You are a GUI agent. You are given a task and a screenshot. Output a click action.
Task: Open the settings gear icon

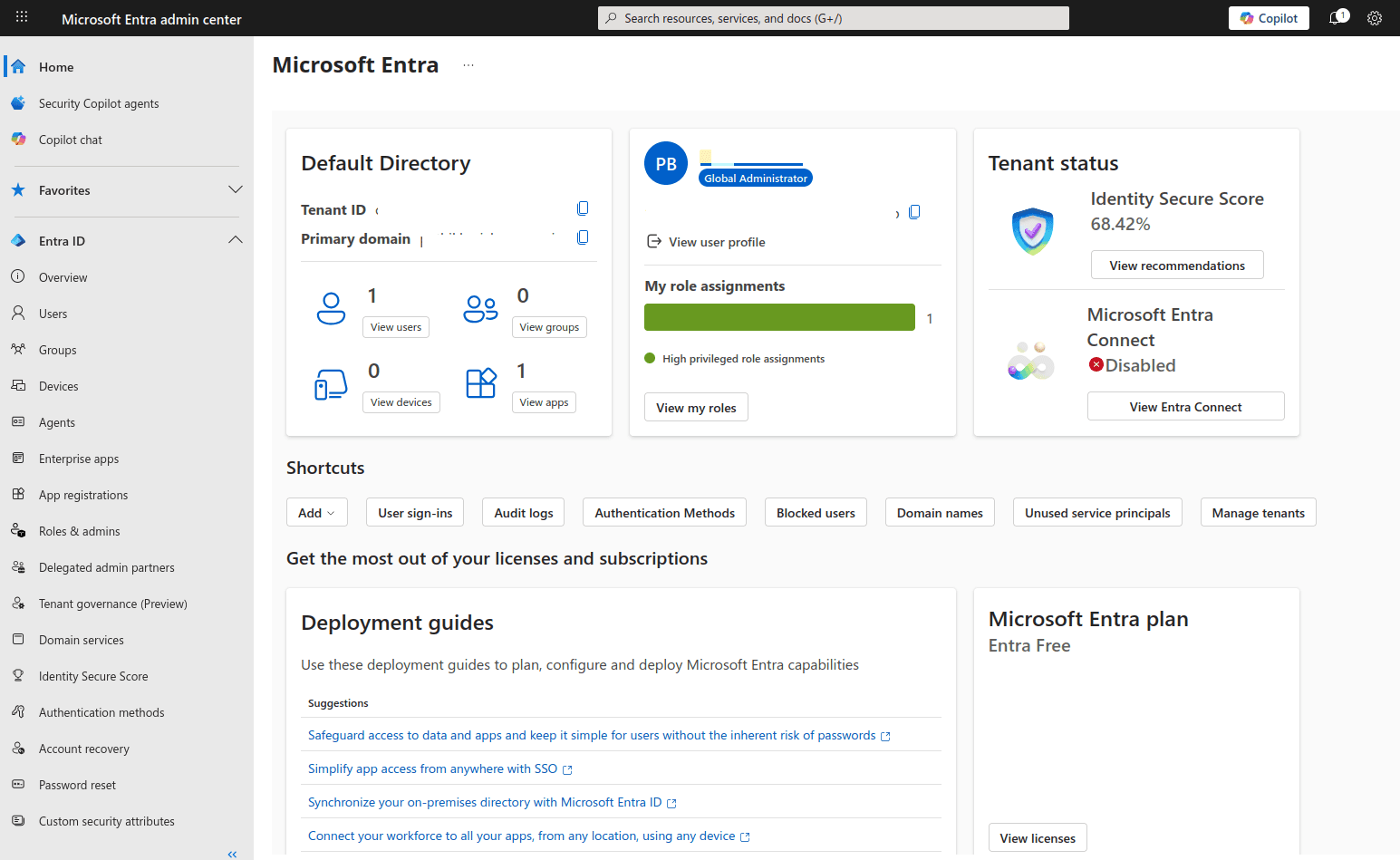pyautogui.click(x=1375, y=18)
